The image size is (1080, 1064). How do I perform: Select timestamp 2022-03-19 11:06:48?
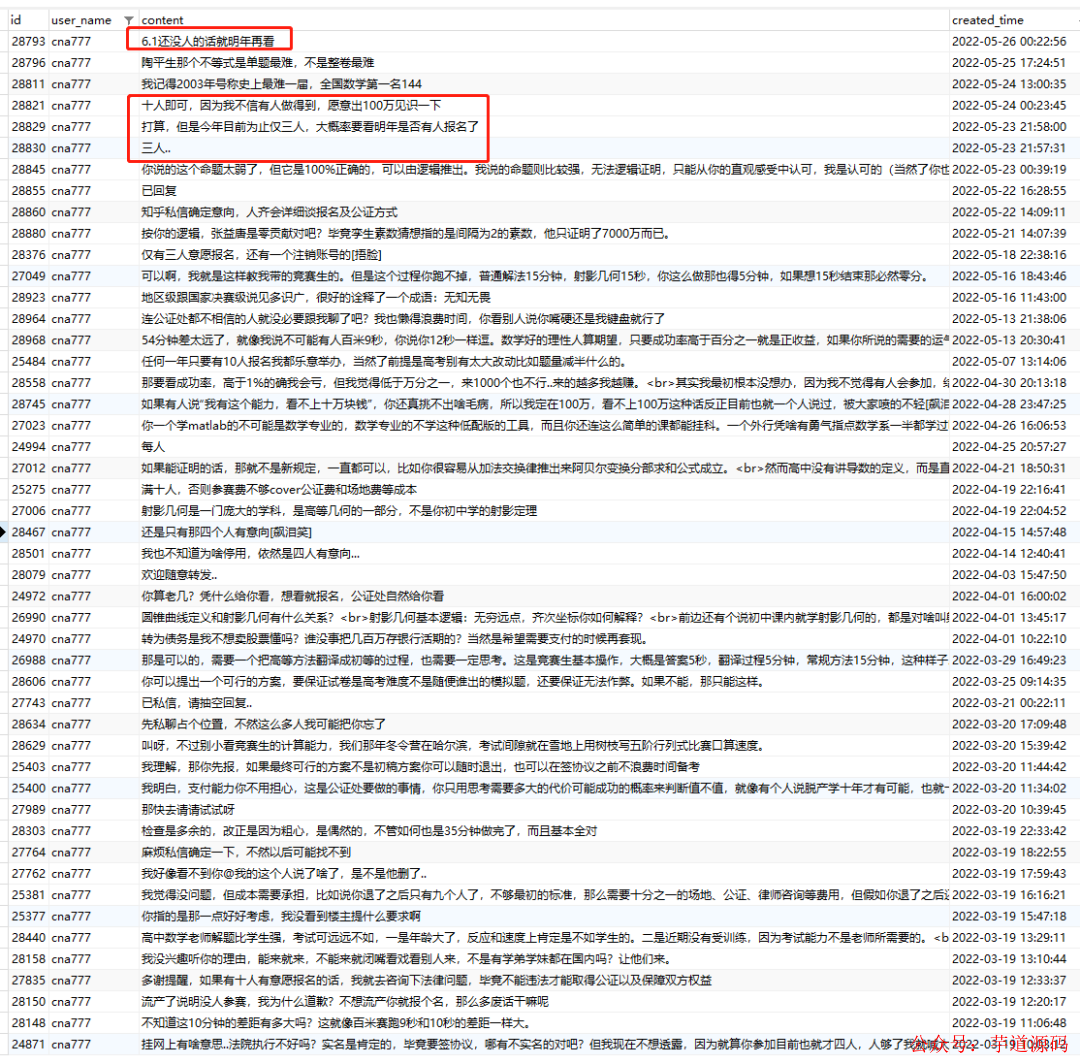point(1009,1023)
